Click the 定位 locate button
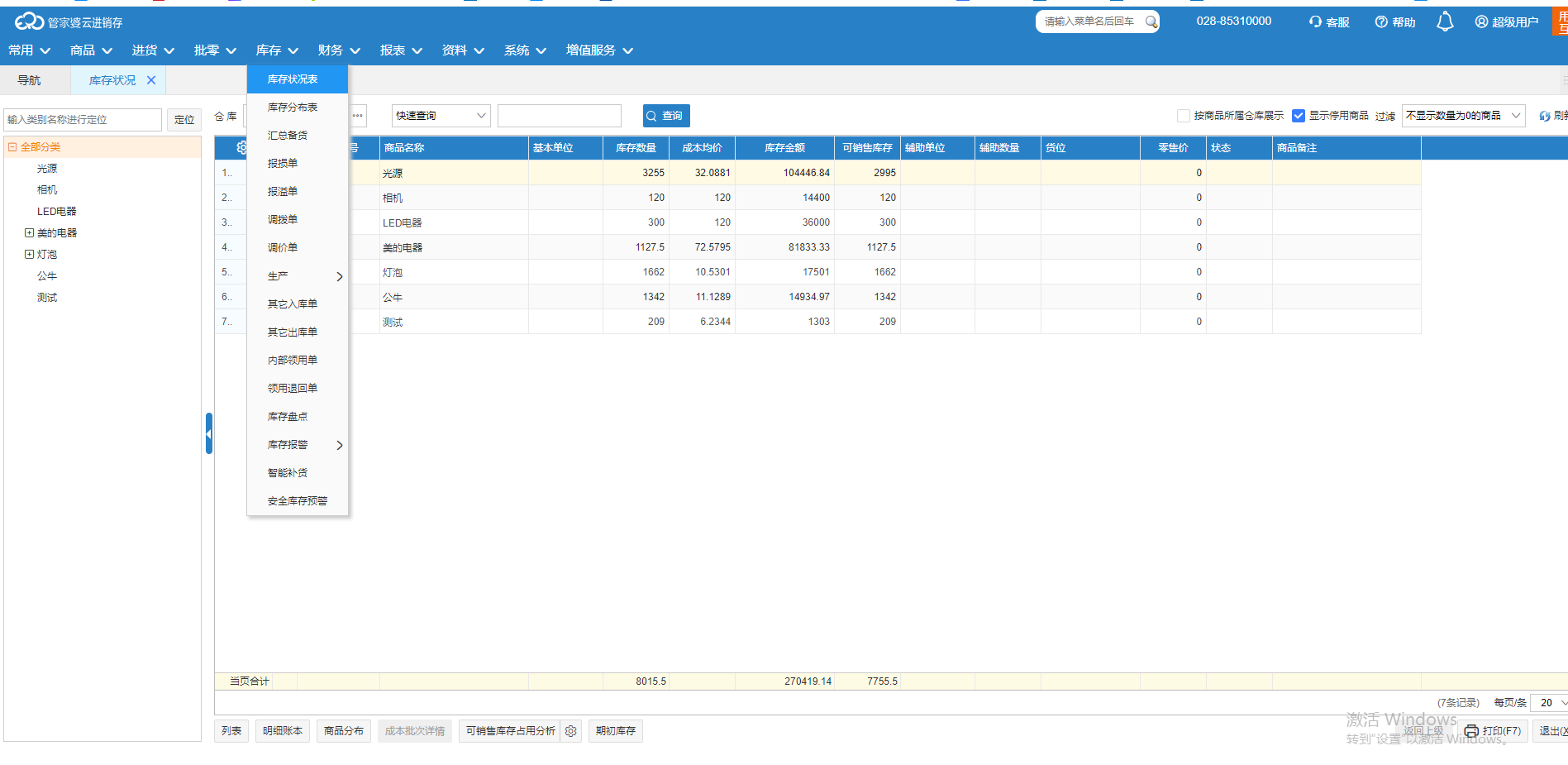Viewport: 1568px width, 765px height. tap(184, 120)
